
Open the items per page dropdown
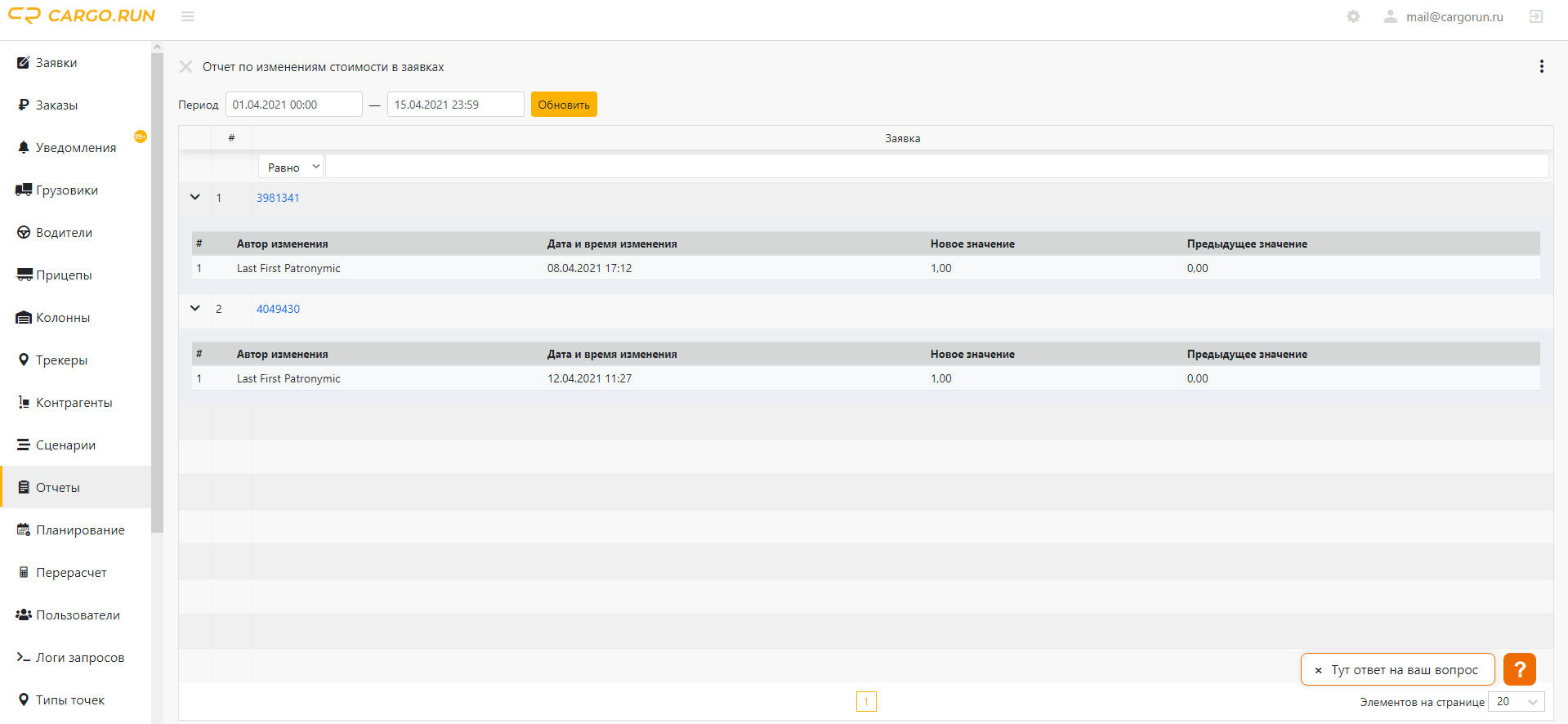[1517, 701]
